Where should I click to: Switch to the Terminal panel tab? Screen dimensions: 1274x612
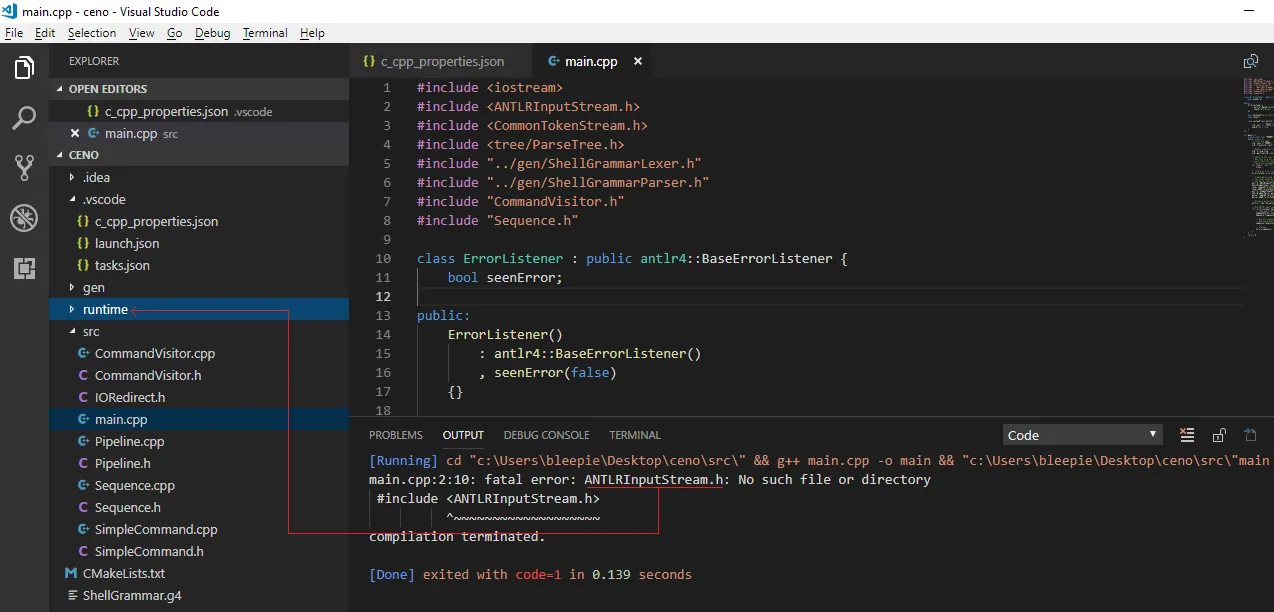[635, 435]
